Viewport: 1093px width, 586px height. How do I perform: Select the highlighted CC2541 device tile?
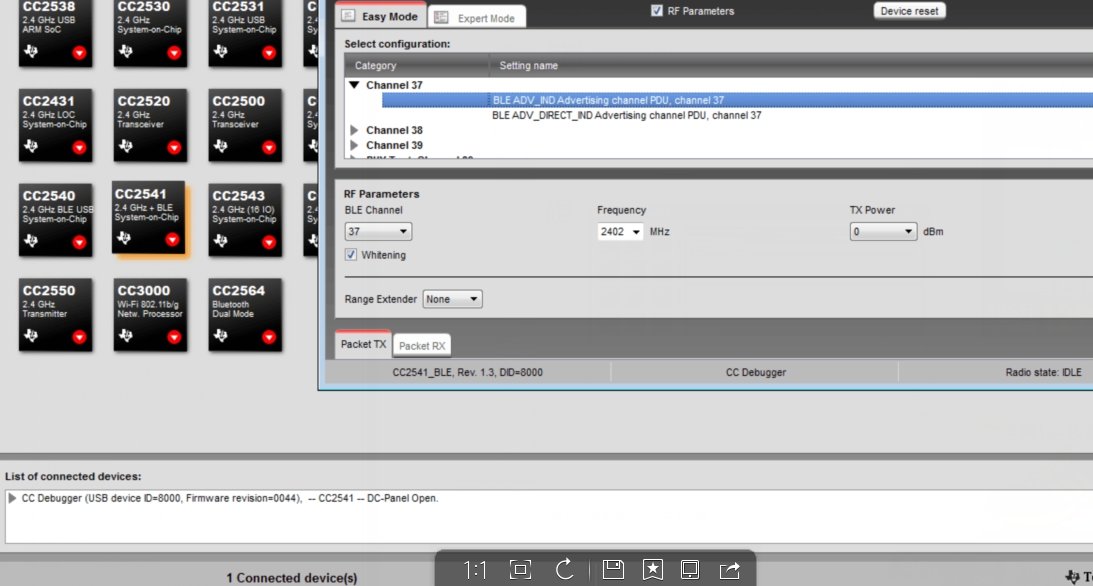(x=148, y=217)
